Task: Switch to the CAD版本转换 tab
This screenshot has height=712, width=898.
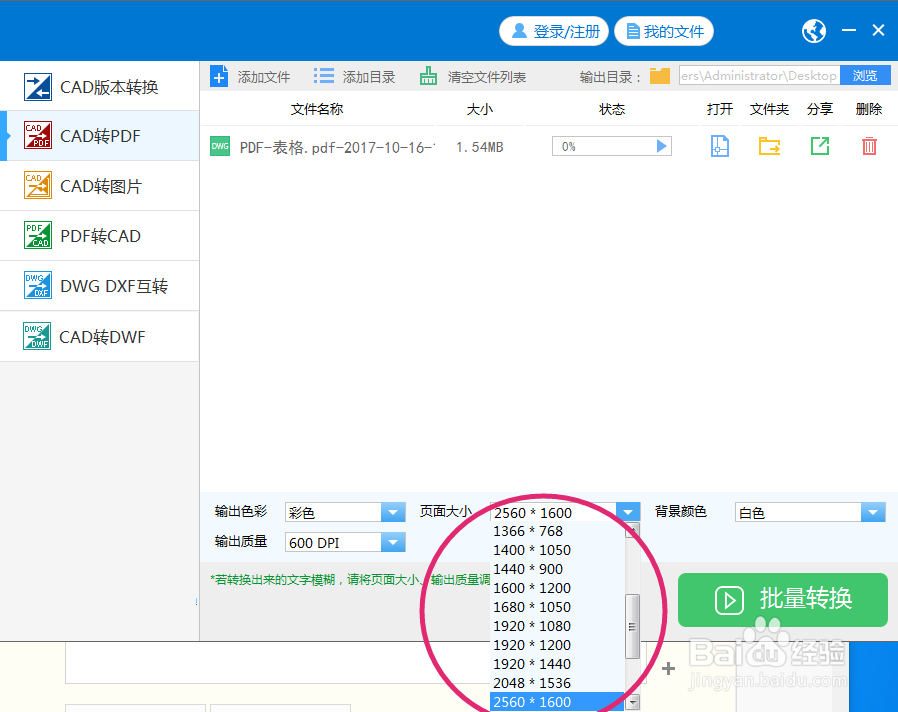Action: tap(100, 85)
